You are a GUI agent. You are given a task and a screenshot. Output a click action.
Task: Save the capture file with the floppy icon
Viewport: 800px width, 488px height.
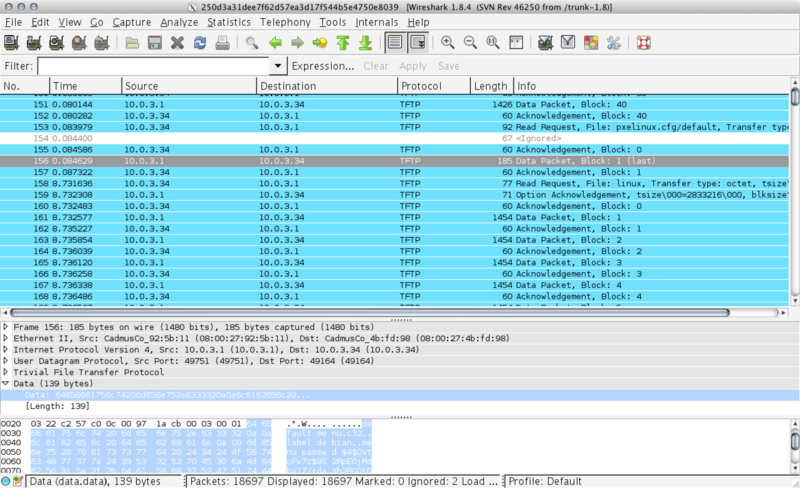pyautogui.click(x=155, y=43)
